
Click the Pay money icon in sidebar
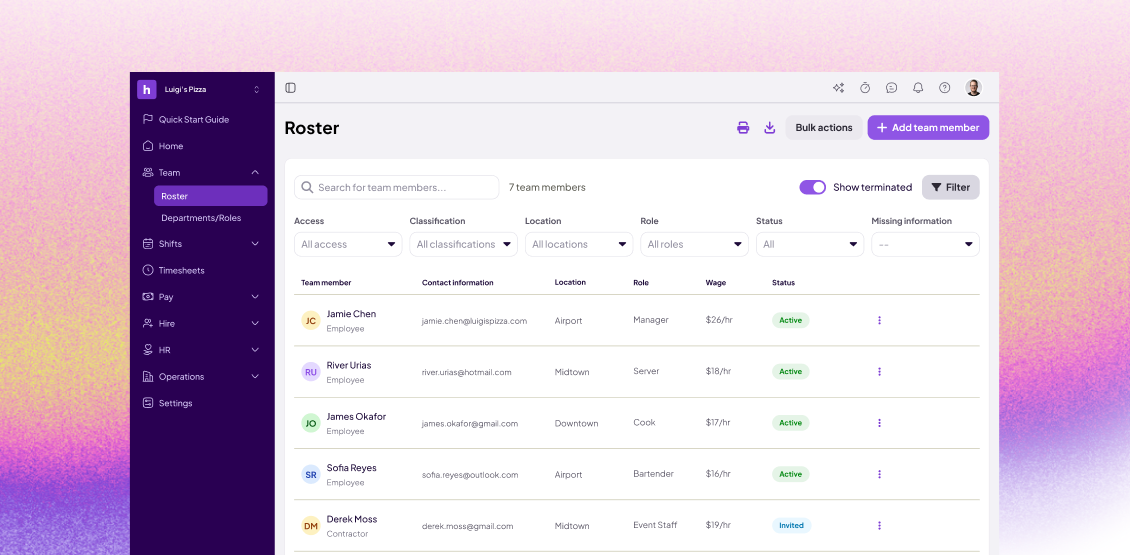[148, 296]
